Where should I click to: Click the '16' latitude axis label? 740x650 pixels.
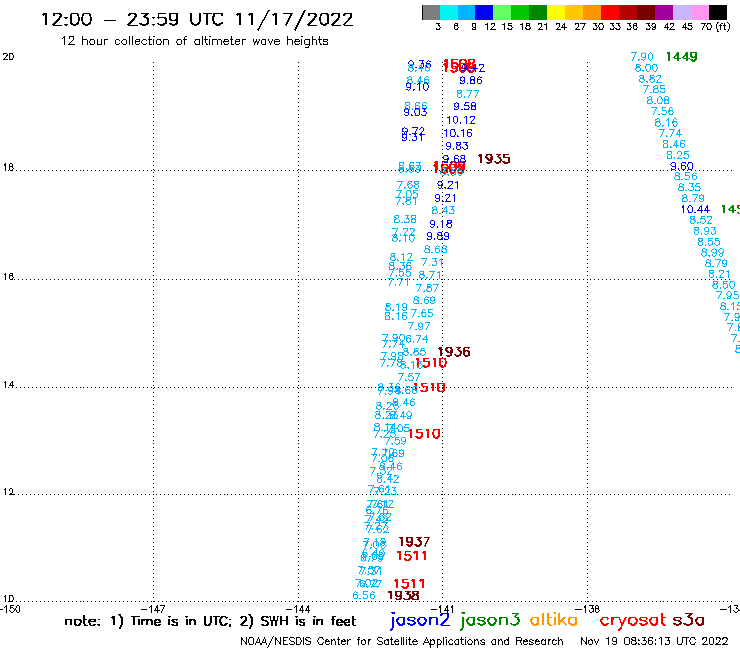[8, 277]
